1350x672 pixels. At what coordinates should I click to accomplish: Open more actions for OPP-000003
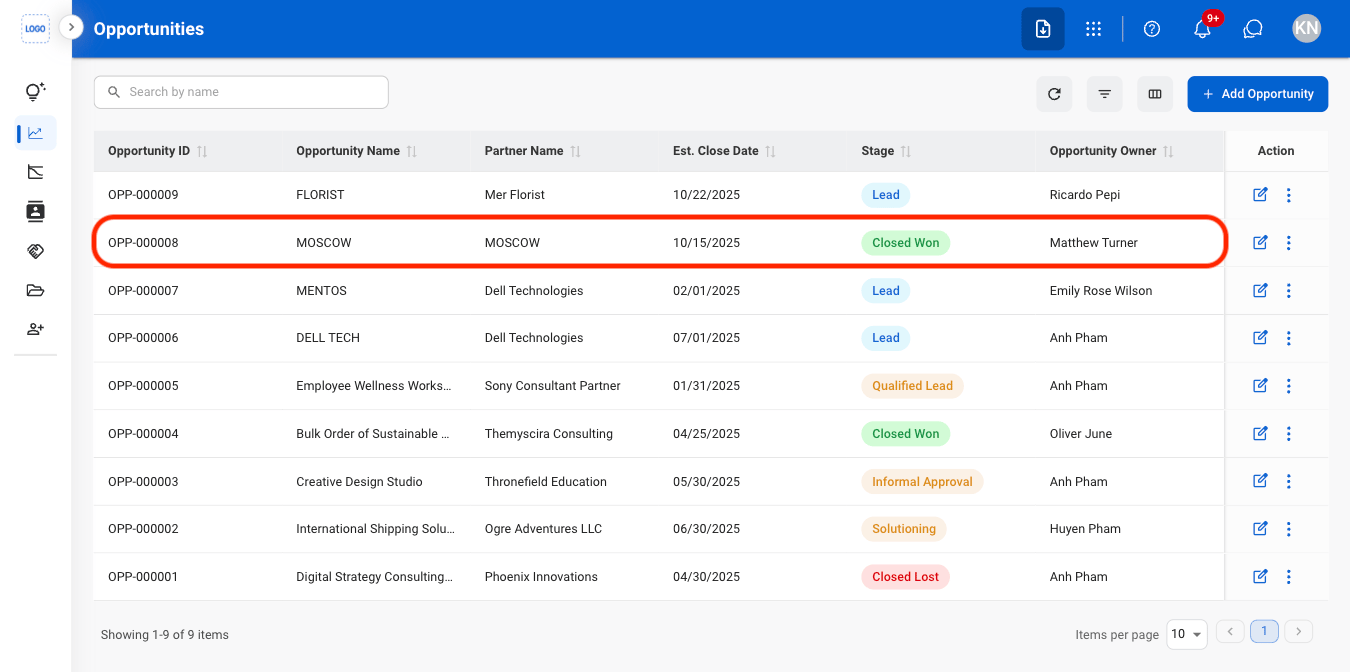click(1288, 481)
